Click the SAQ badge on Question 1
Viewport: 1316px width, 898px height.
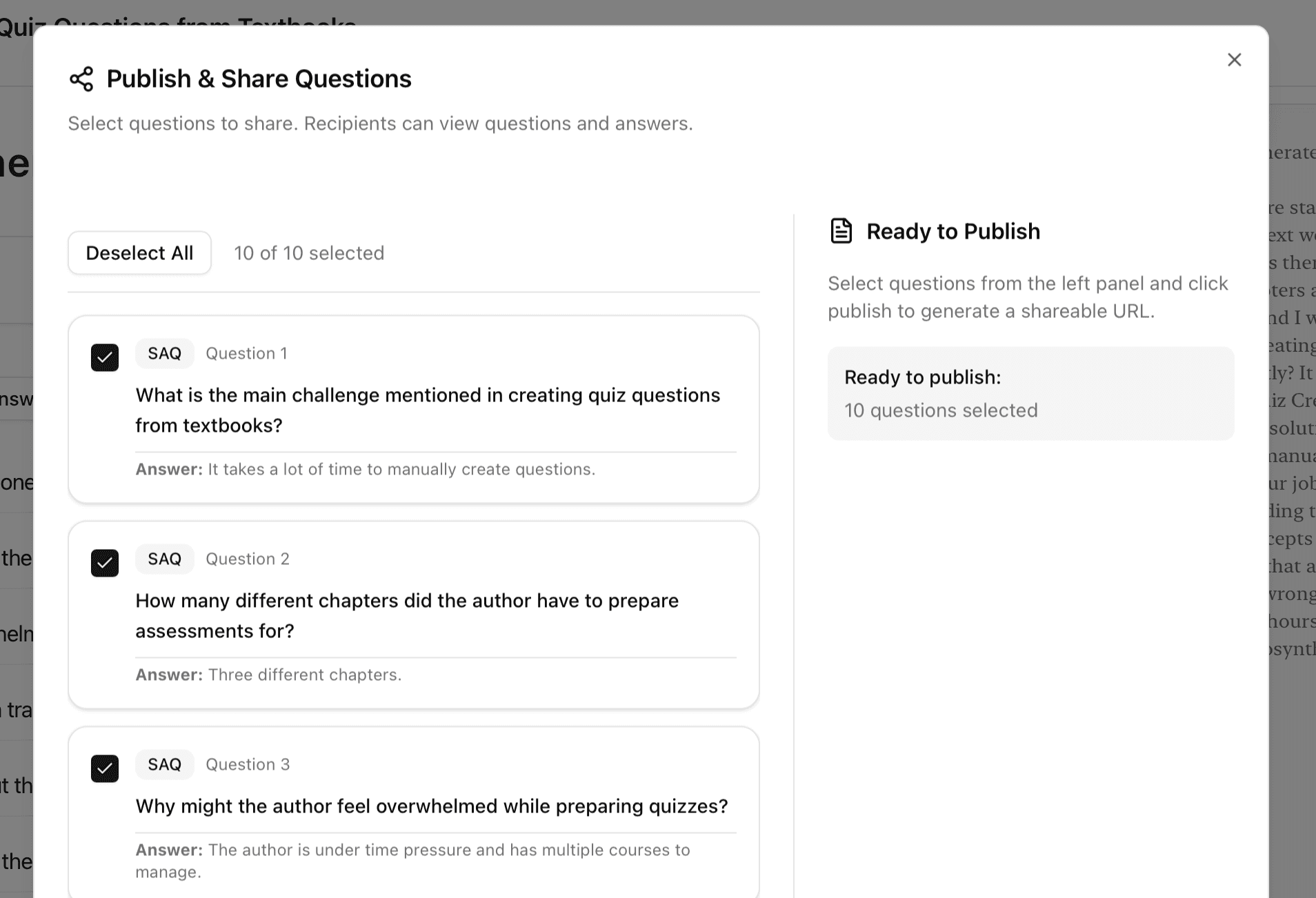pos(164,353)
